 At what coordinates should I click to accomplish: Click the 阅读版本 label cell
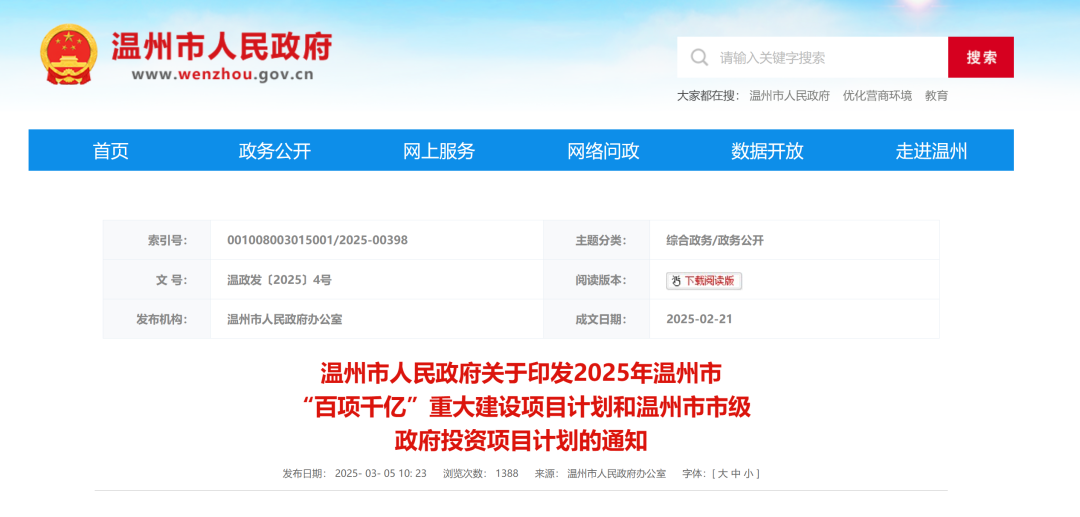tap(596, 280)
